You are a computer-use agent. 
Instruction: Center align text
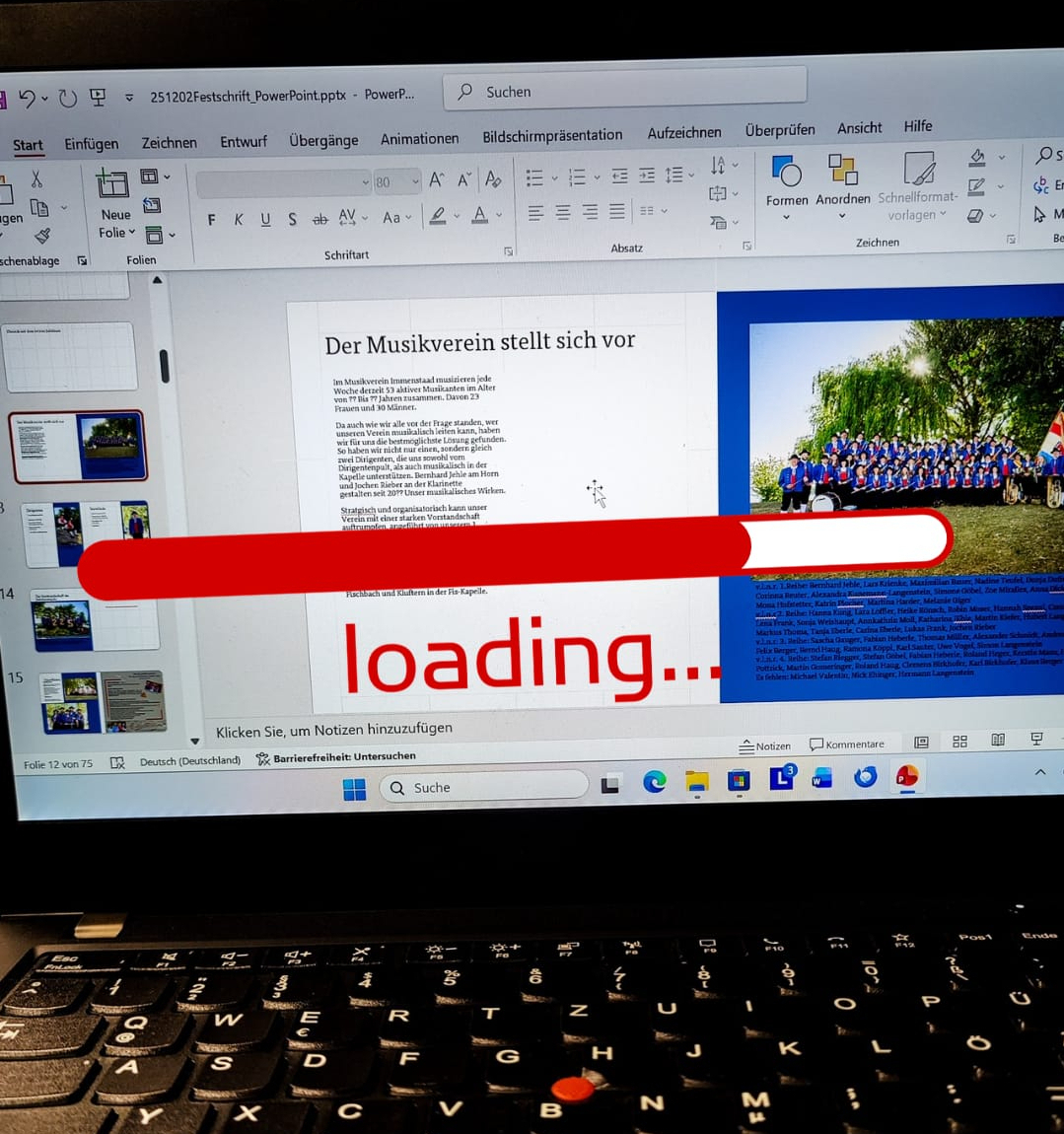click(x=563, y=212)
